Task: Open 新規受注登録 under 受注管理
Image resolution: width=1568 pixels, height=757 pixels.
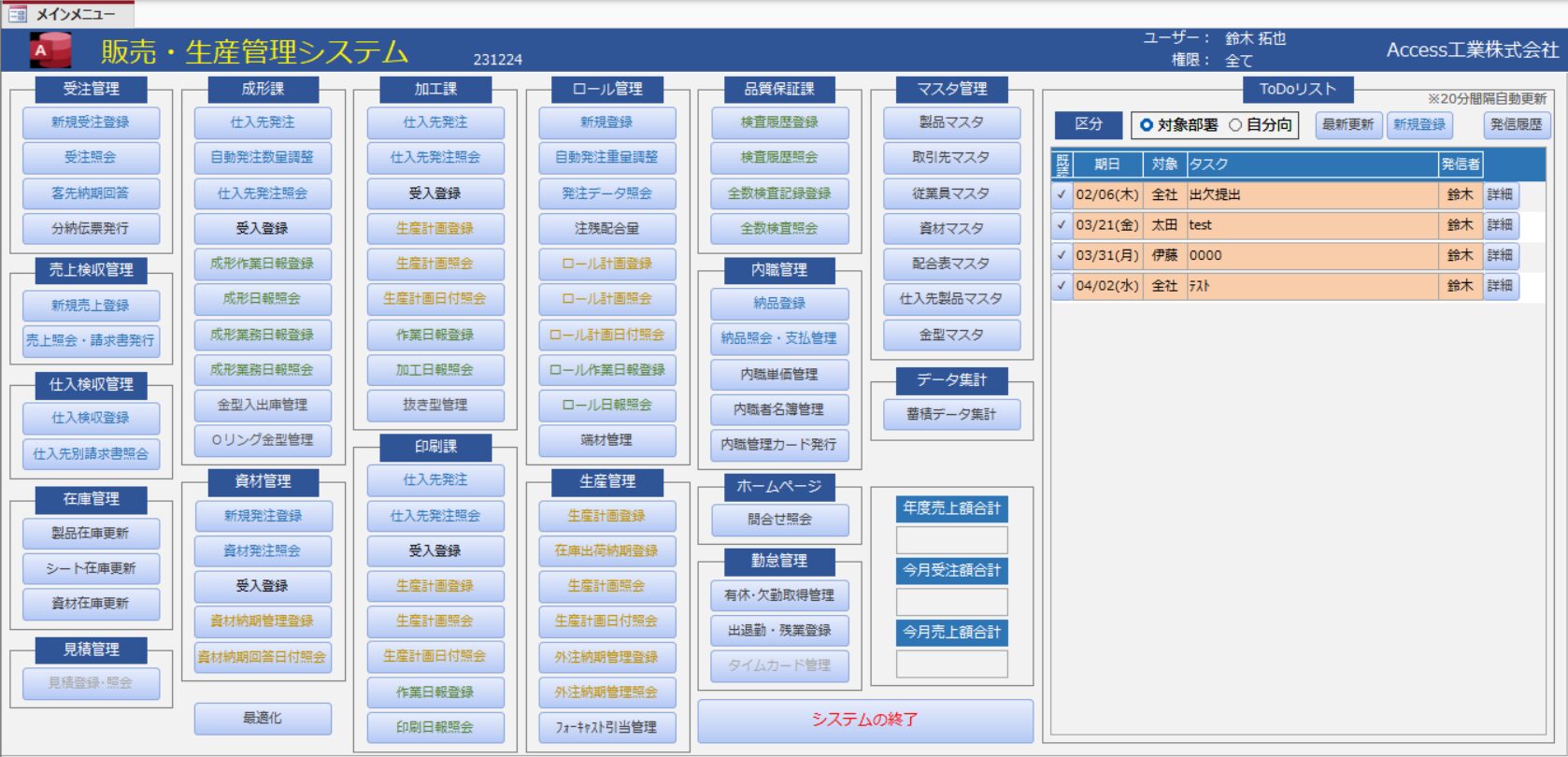Action: (x=91, y=122)
